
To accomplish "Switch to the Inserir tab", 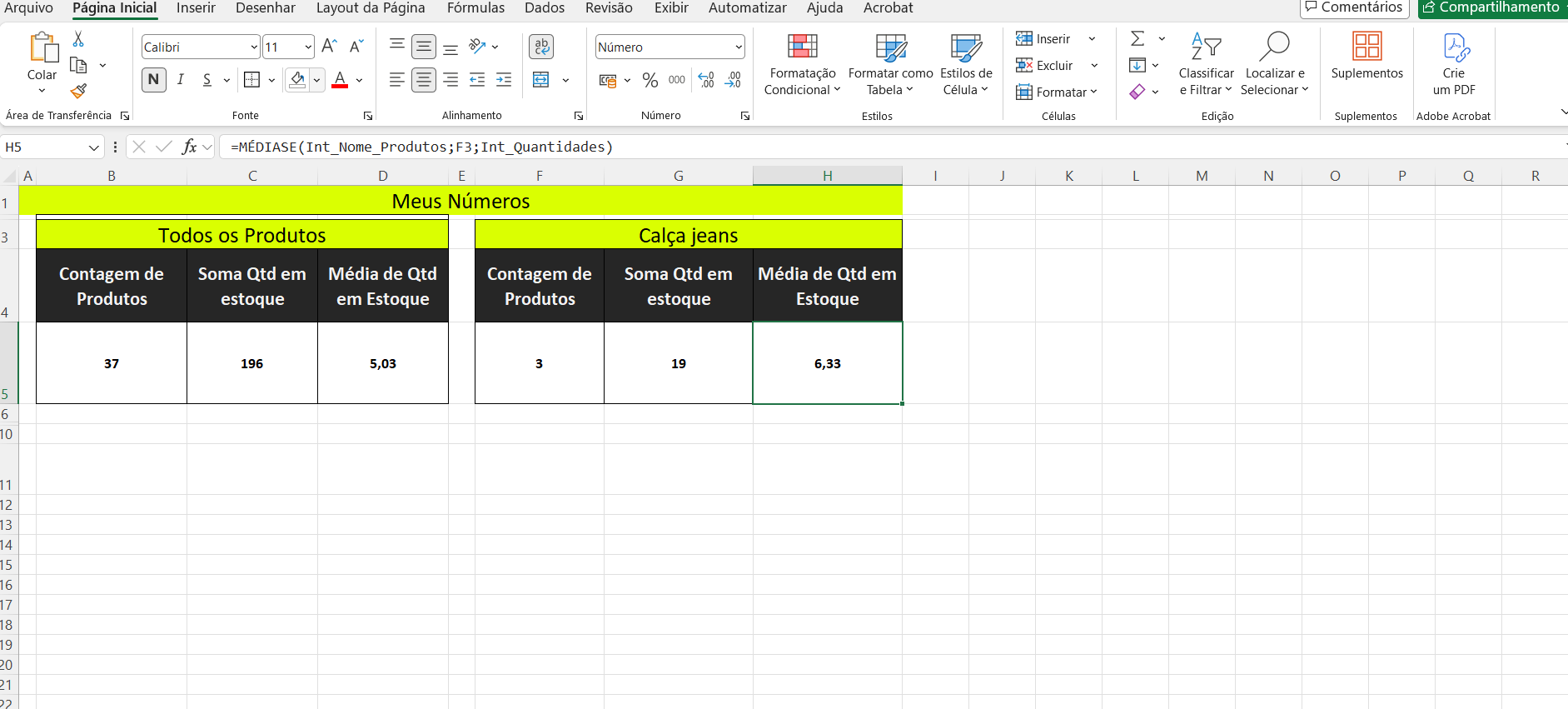I will [196, 8].
